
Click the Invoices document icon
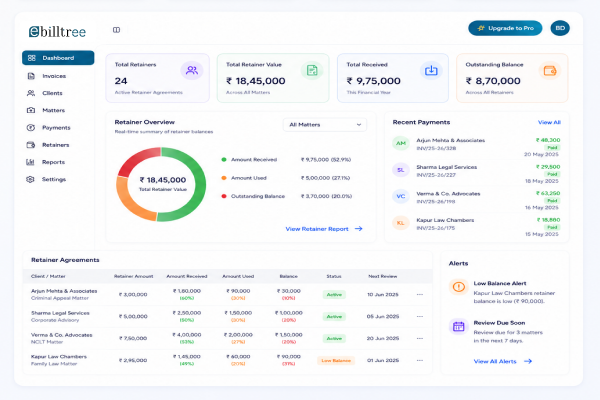[31, 76]
